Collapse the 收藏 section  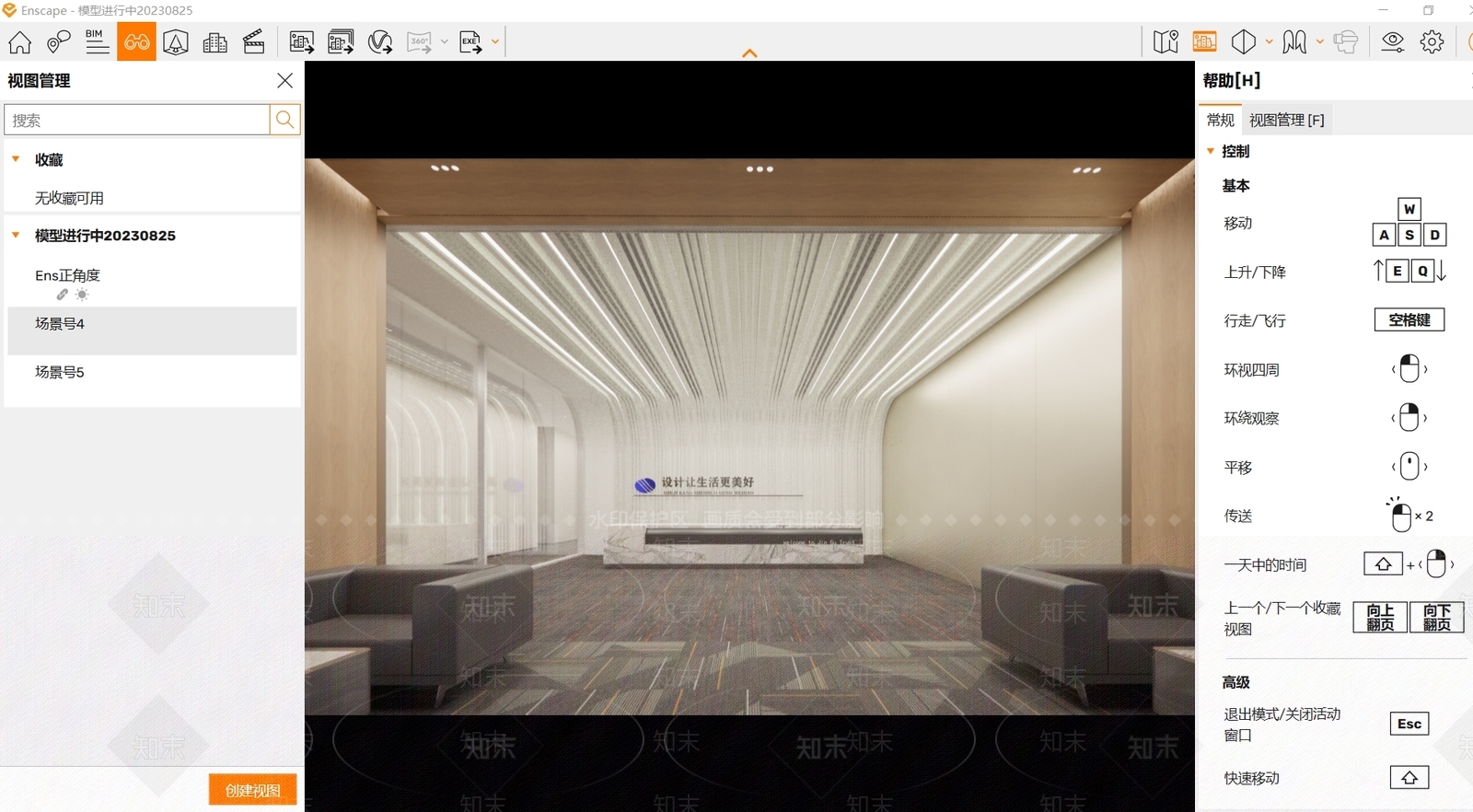click(16, 159)
